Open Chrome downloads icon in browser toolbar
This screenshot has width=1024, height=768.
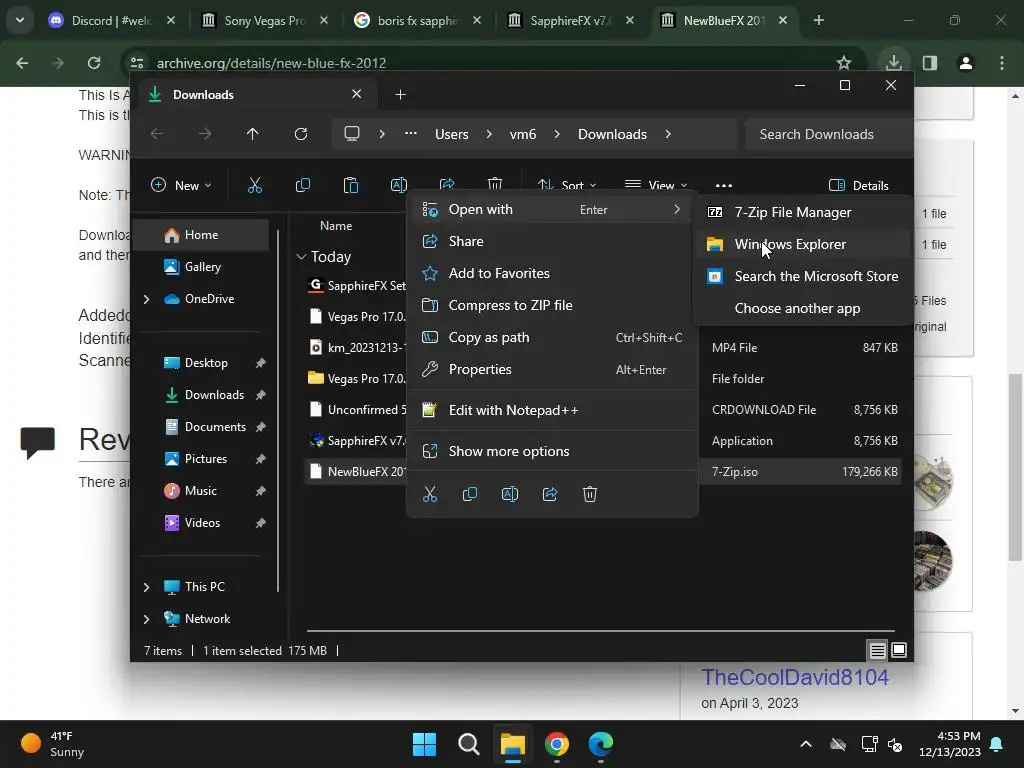coord(893,63)
